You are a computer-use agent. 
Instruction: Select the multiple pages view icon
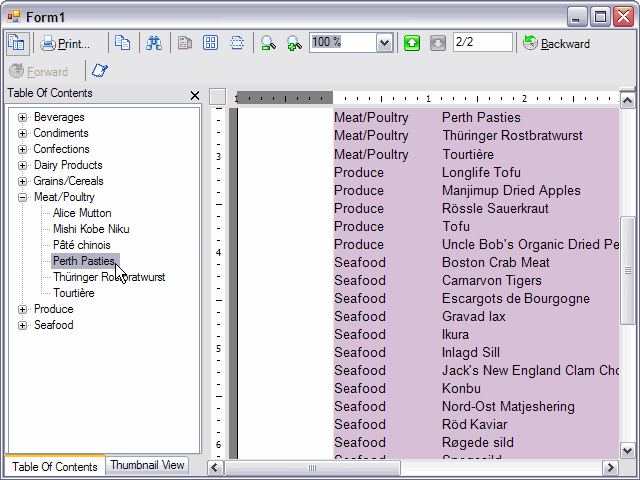[211, 43]
